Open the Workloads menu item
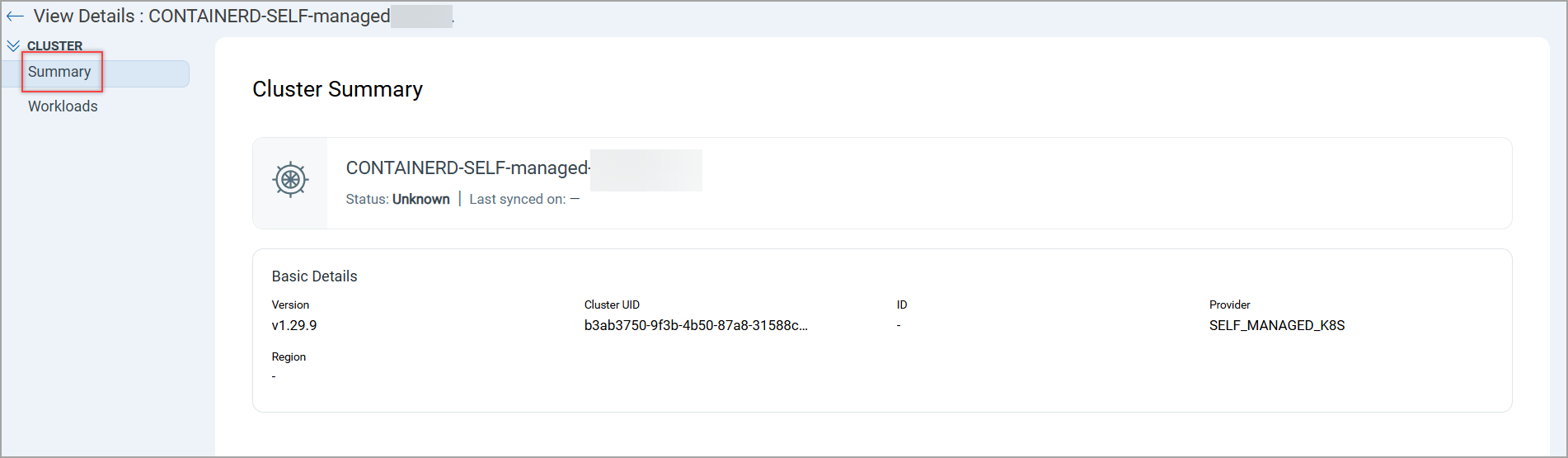The width and height of the screenshot is (1568, 458). [x=63, y=106]
